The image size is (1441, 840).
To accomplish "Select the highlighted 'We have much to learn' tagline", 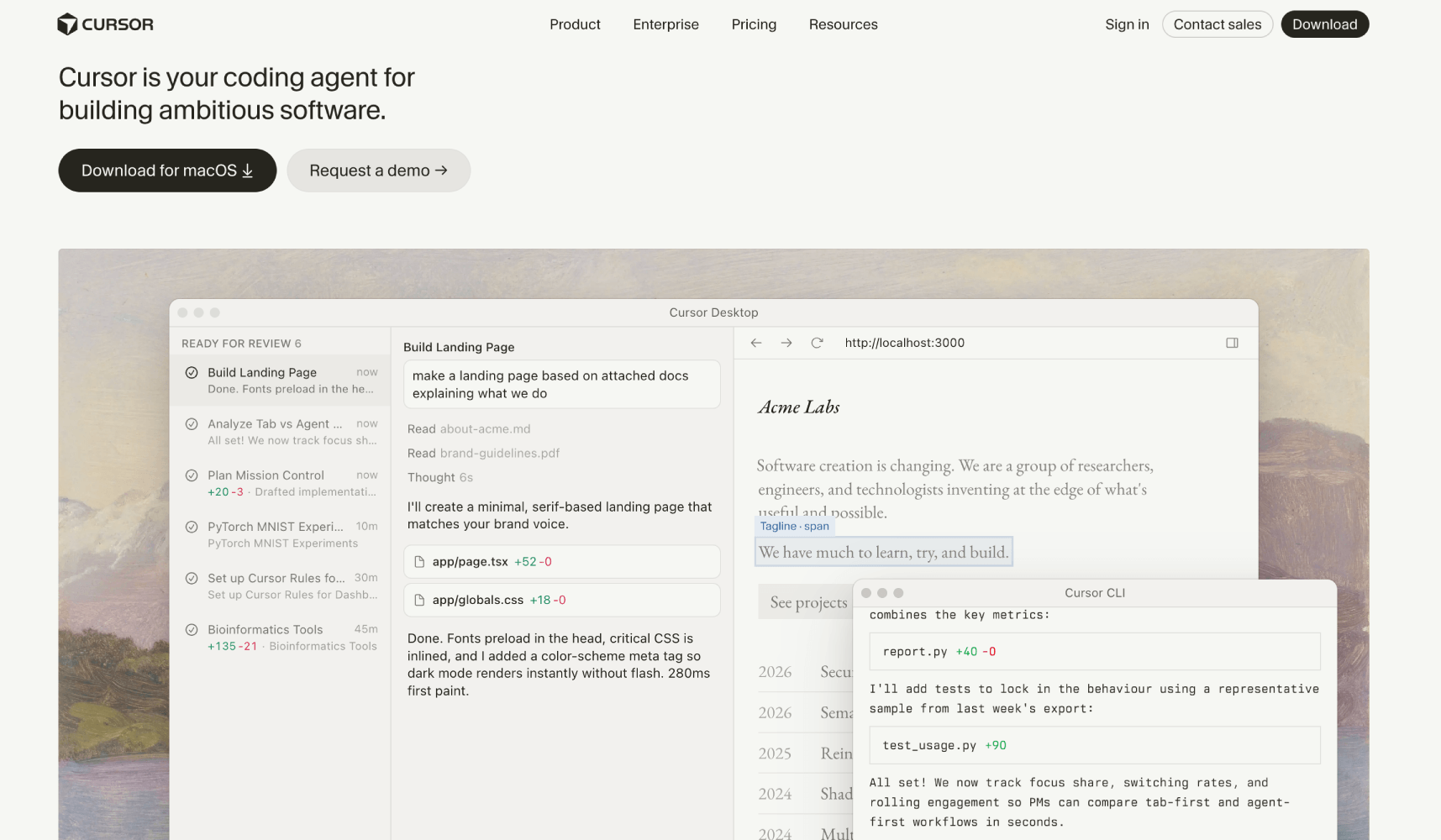I will (x=883, y=552).
